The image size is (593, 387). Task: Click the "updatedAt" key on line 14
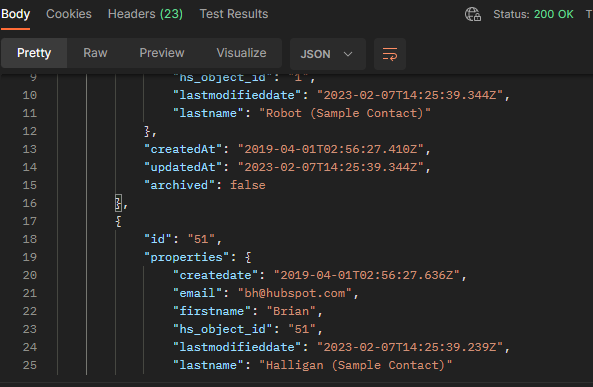(183, 167)
